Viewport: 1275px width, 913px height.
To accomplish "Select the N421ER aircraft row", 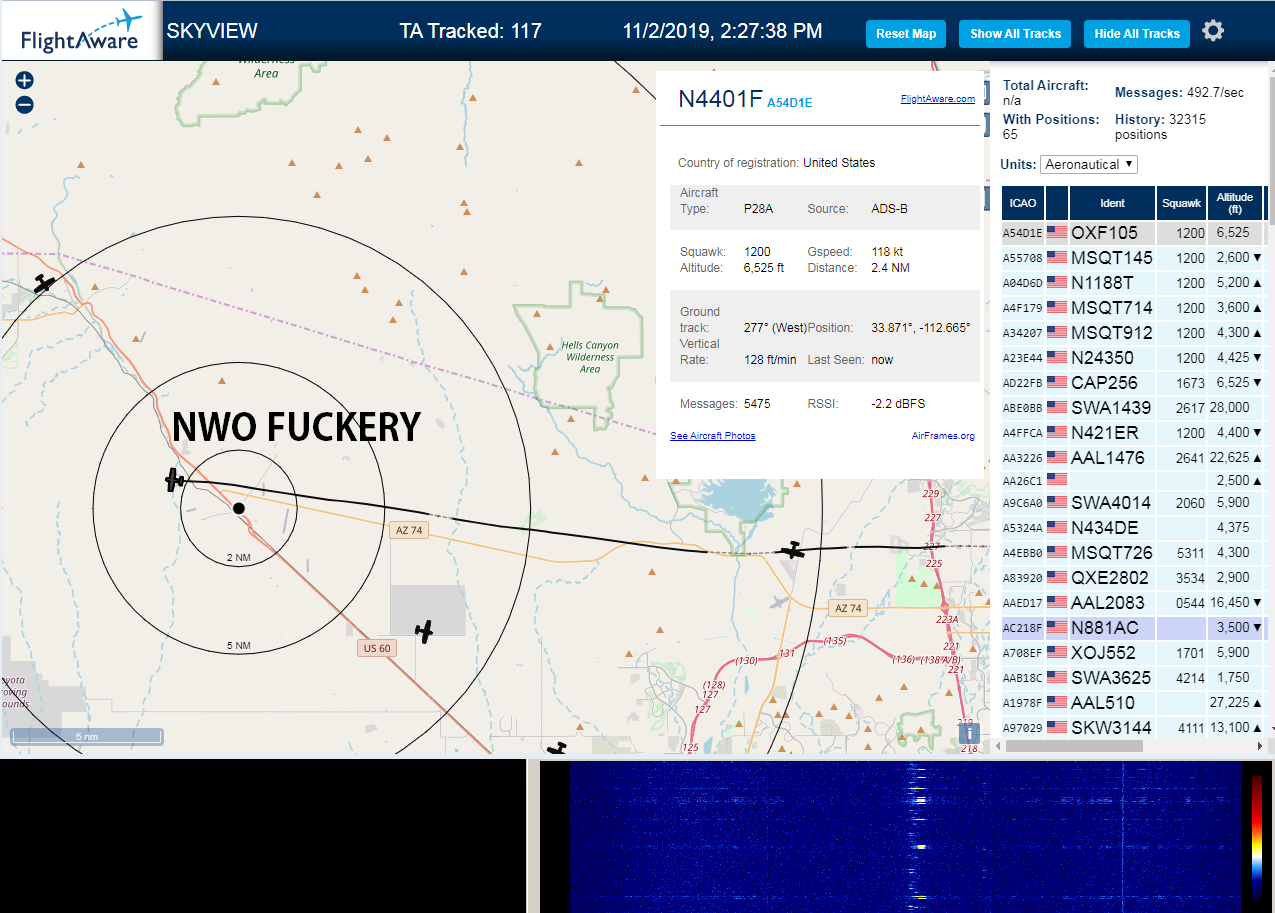I will [x=1134, y=433].
